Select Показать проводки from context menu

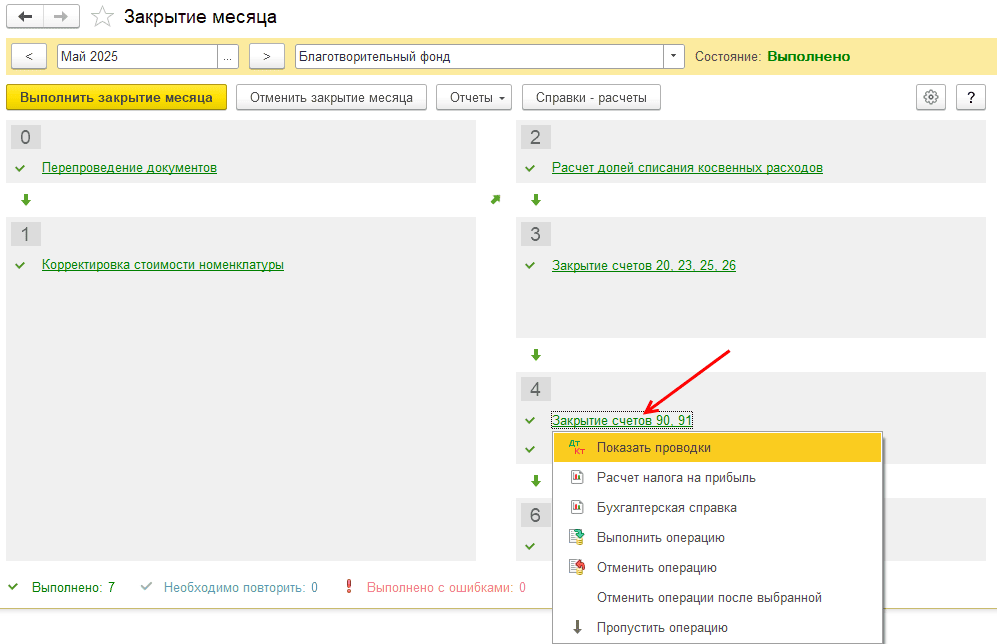point(653,448)
